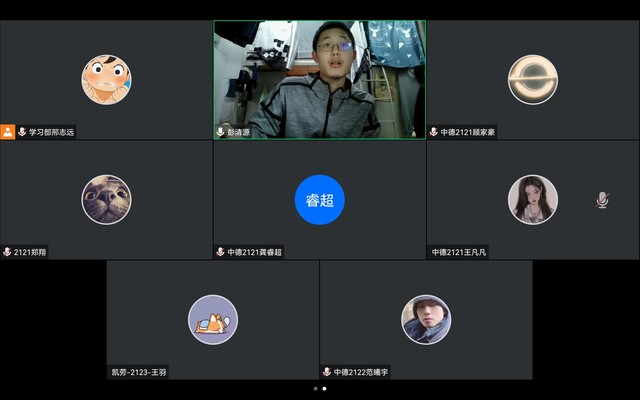Click the orange host icon beside 学习部邢志远
The image size is (640, 400).
7,132
